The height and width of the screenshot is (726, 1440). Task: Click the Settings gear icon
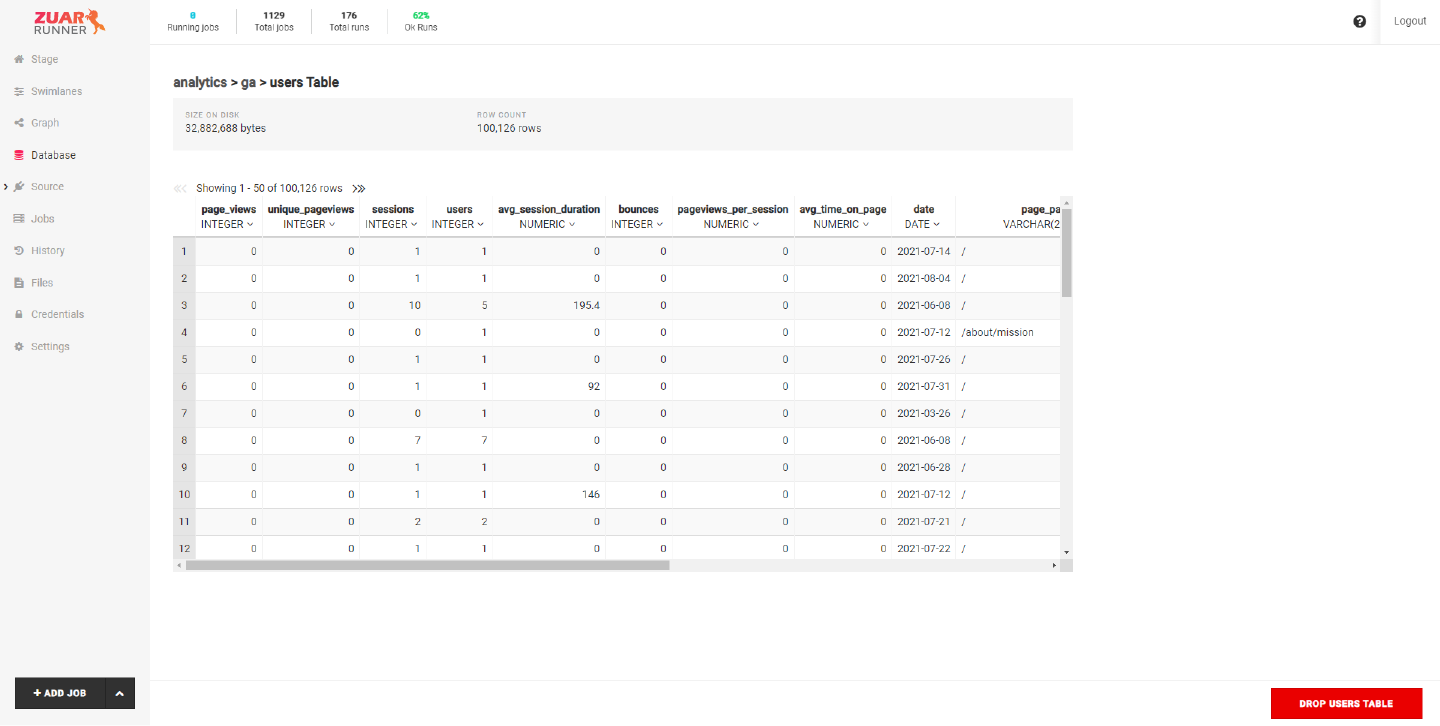pyautogui.click(x=19, y=346)
